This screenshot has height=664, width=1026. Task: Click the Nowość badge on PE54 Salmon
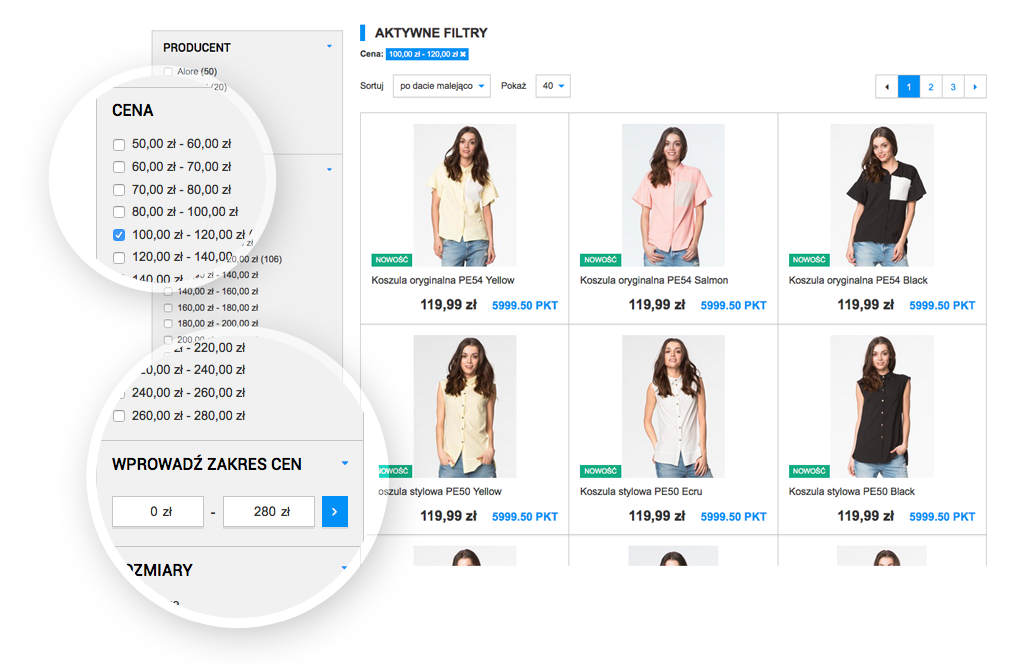point(601,260)
